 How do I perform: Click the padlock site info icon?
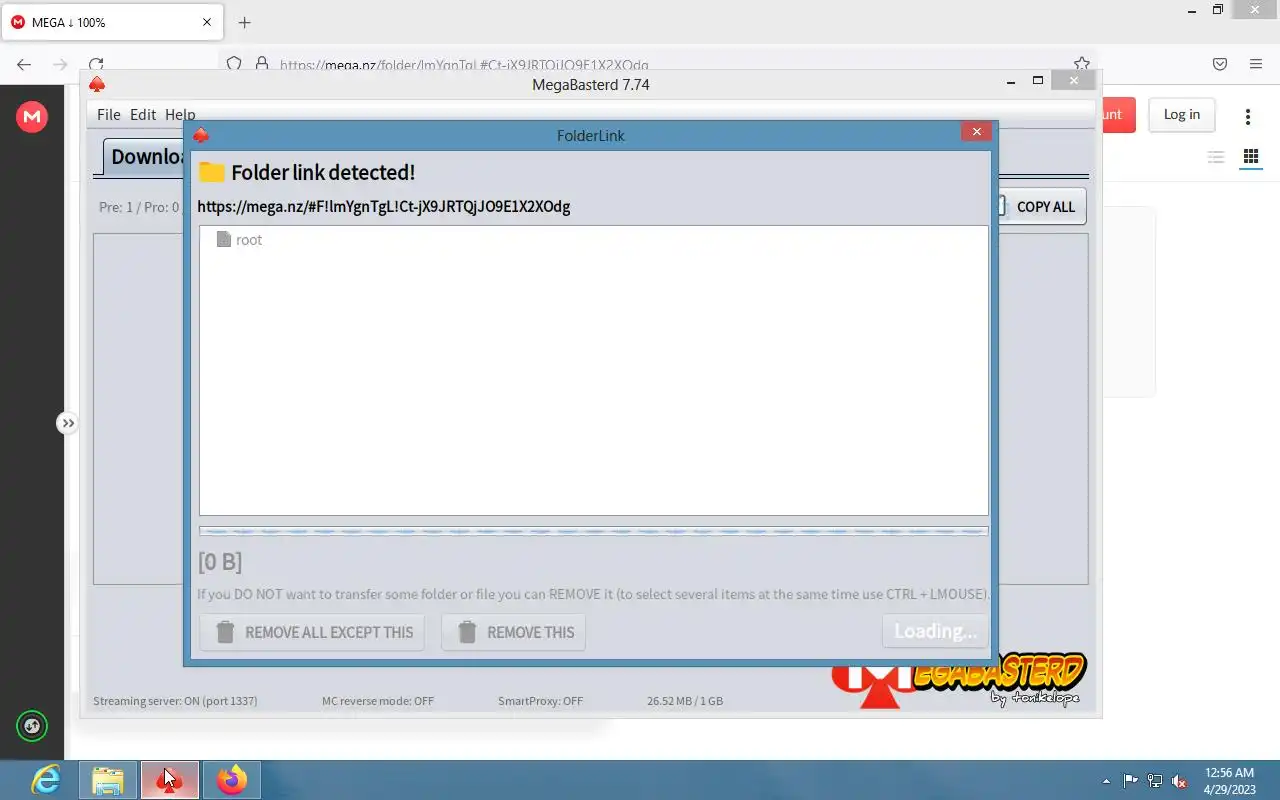pos(262,64)
